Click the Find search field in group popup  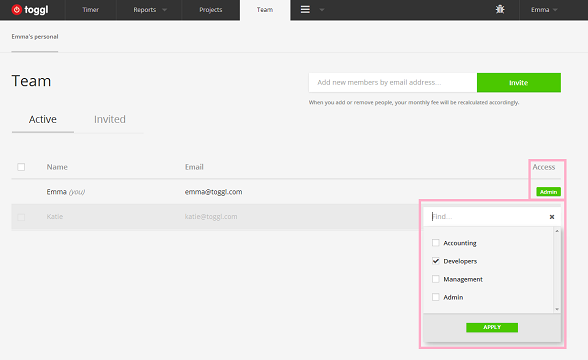[488, 217]
